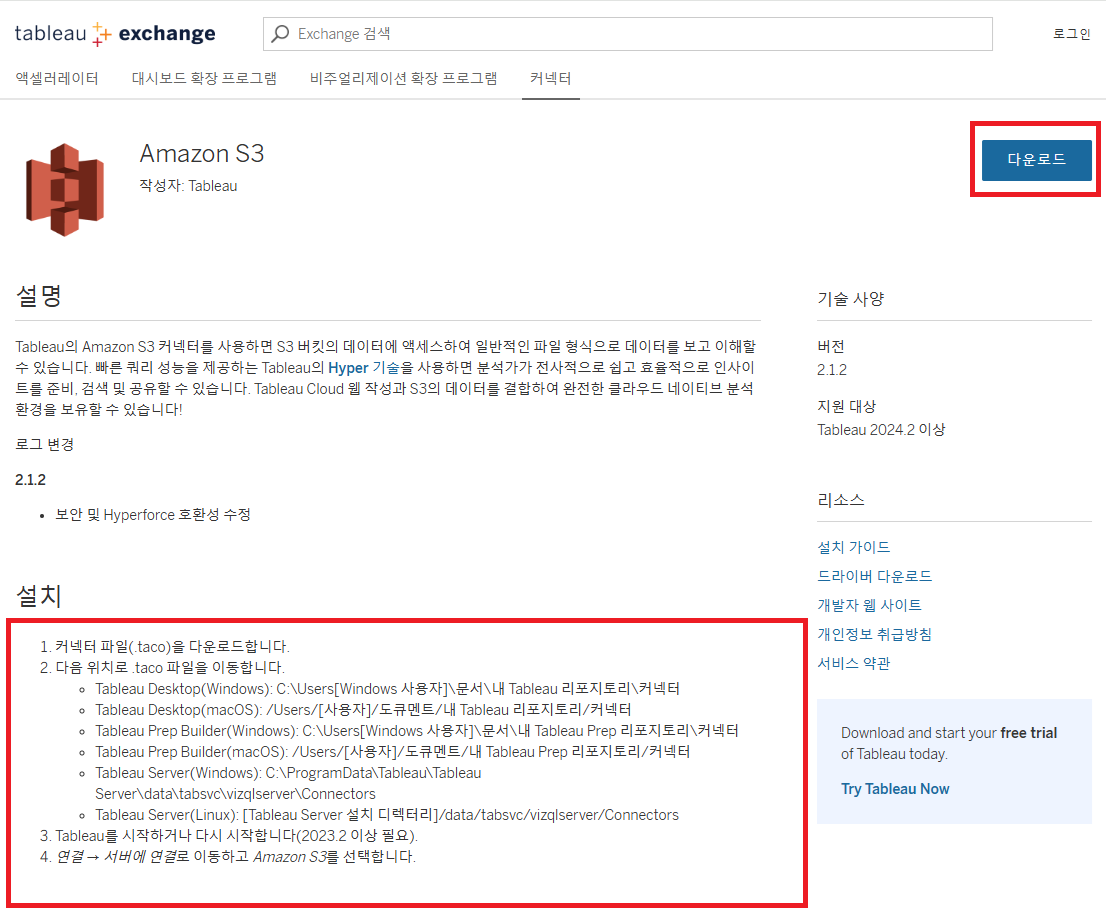Switch to 대시보드 확장 프로그램 tab
Image resolution: width=1106 pixels, height=910 pixels.
click(204, 78)
